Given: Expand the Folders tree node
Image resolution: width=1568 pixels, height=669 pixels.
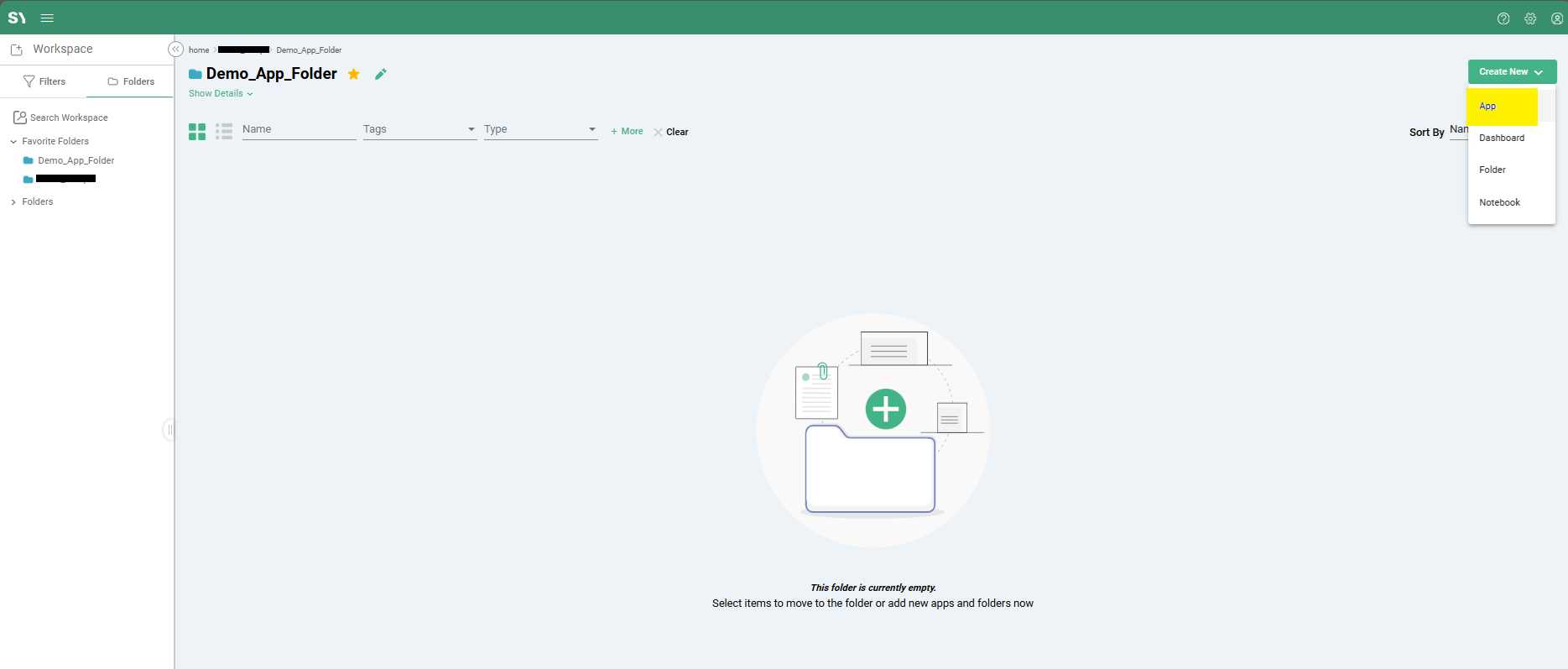Looking at the screenshot, I should pos(13,202).
